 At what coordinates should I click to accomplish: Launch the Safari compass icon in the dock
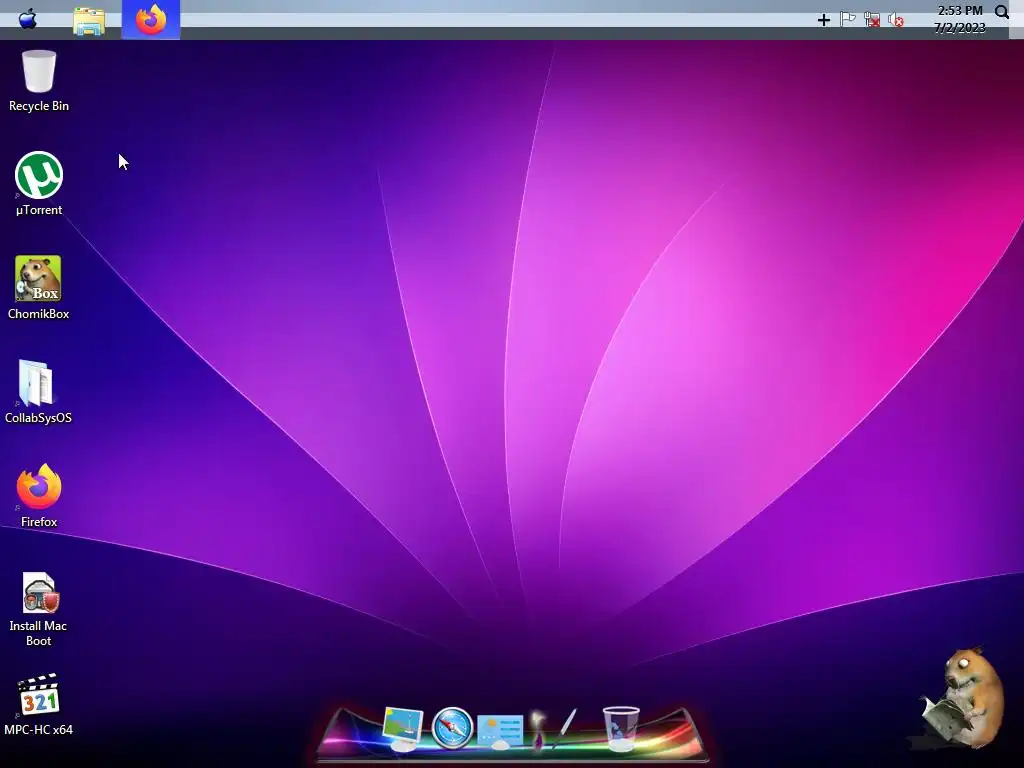pos(452,728)
